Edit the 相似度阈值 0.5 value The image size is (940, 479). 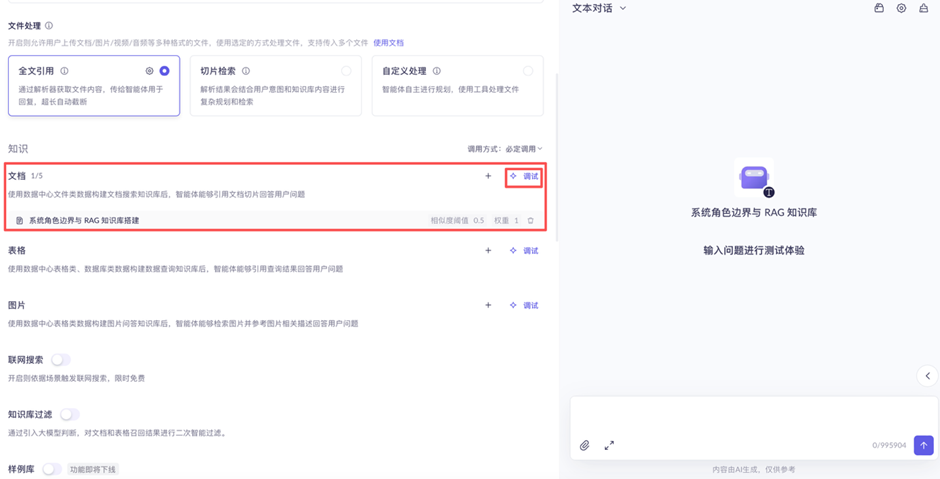click(457, 221)
